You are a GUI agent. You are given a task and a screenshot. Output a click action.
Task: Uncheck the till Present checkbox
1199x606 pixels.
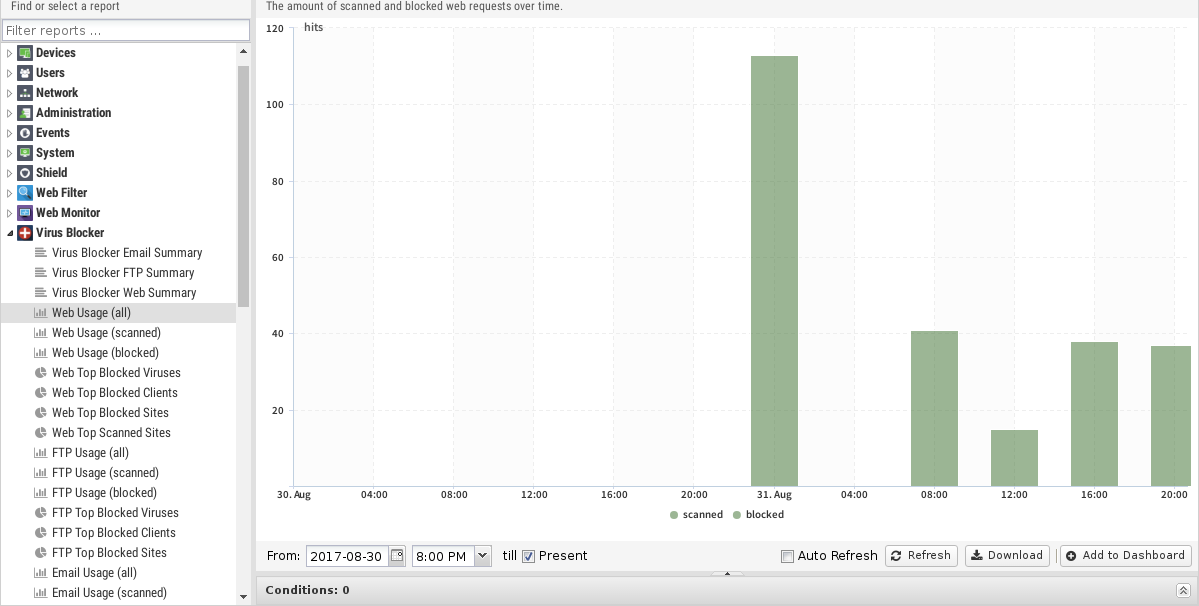click(x=529, y=556)
